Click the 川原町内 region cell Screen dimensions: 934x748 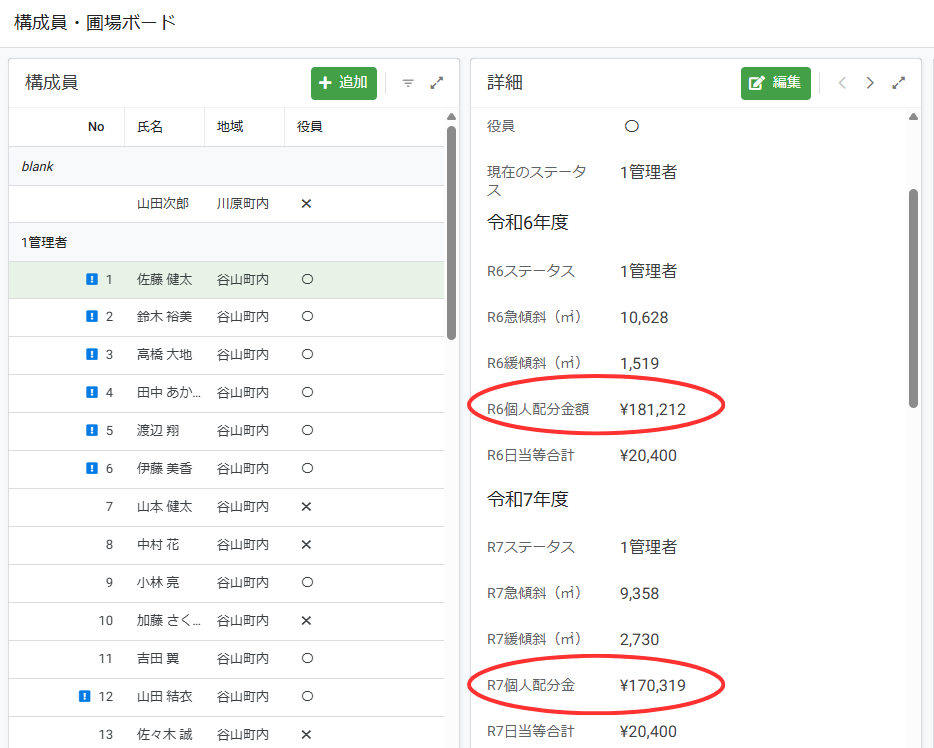point(242,204)
